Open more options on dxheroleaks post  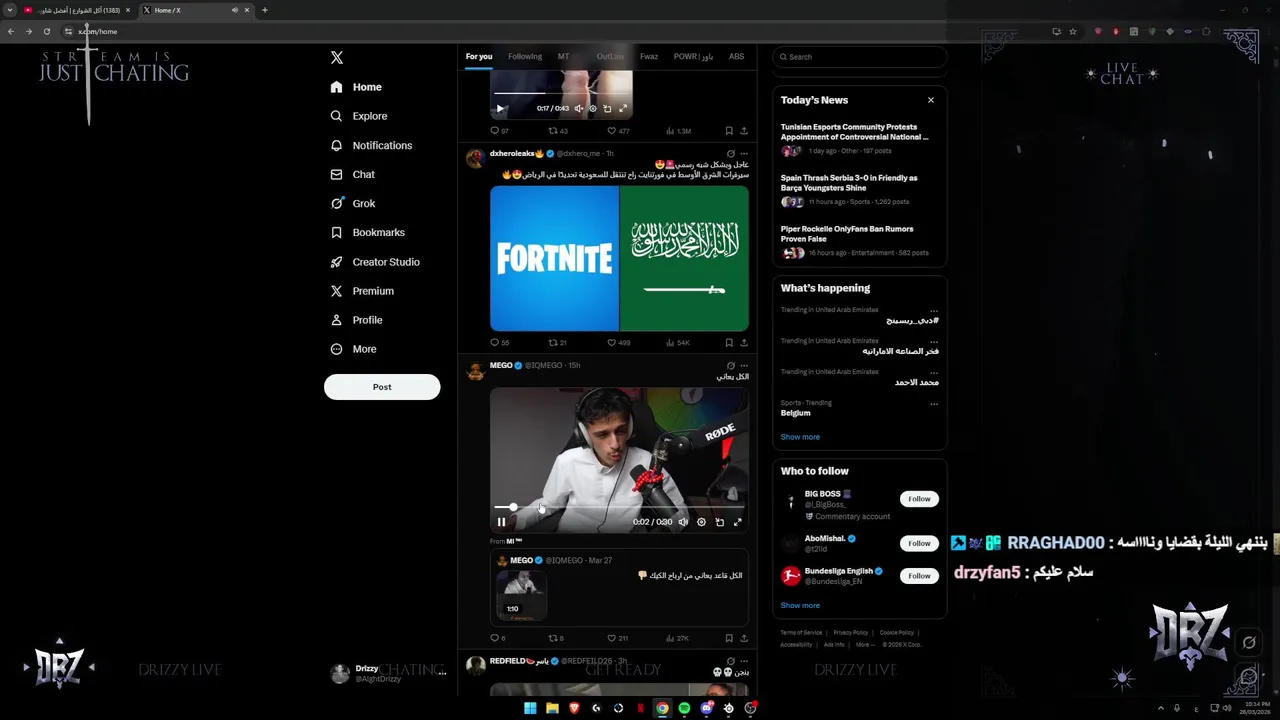743,154
